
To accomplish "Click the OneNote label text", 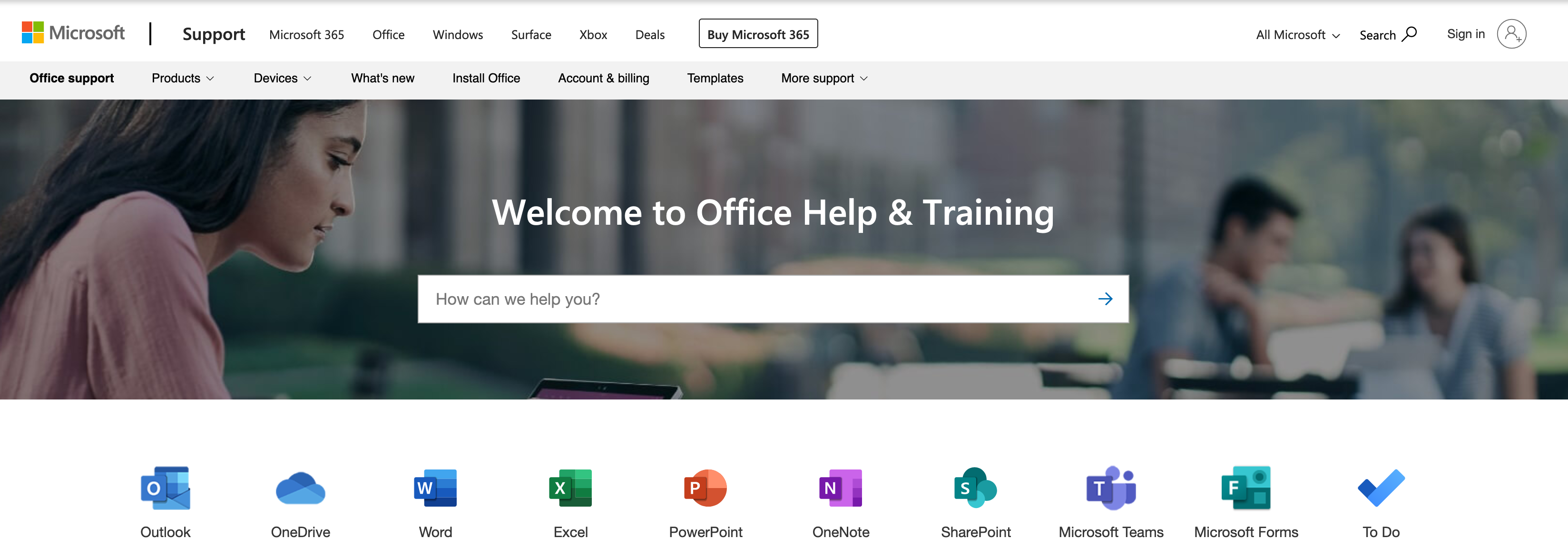I will click(x=841, y=532).
